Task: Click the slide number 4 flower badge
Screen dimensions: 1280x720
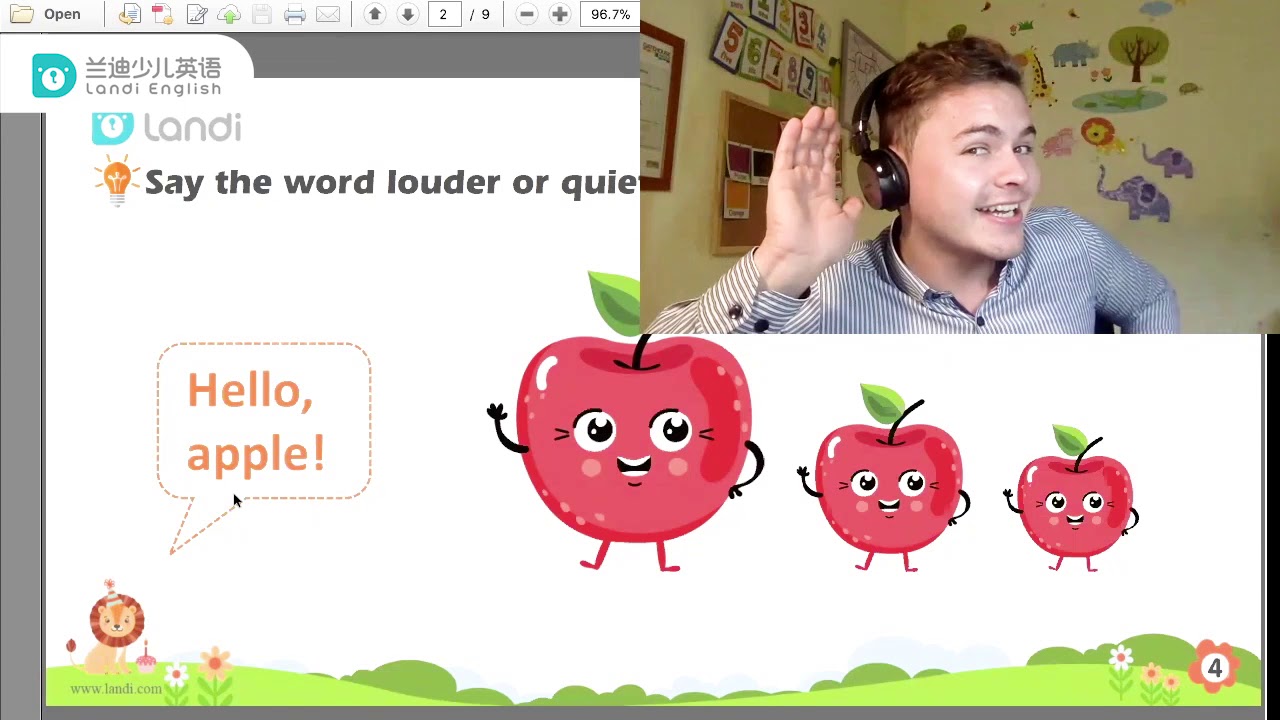Action: click(x=1214, y=668)
